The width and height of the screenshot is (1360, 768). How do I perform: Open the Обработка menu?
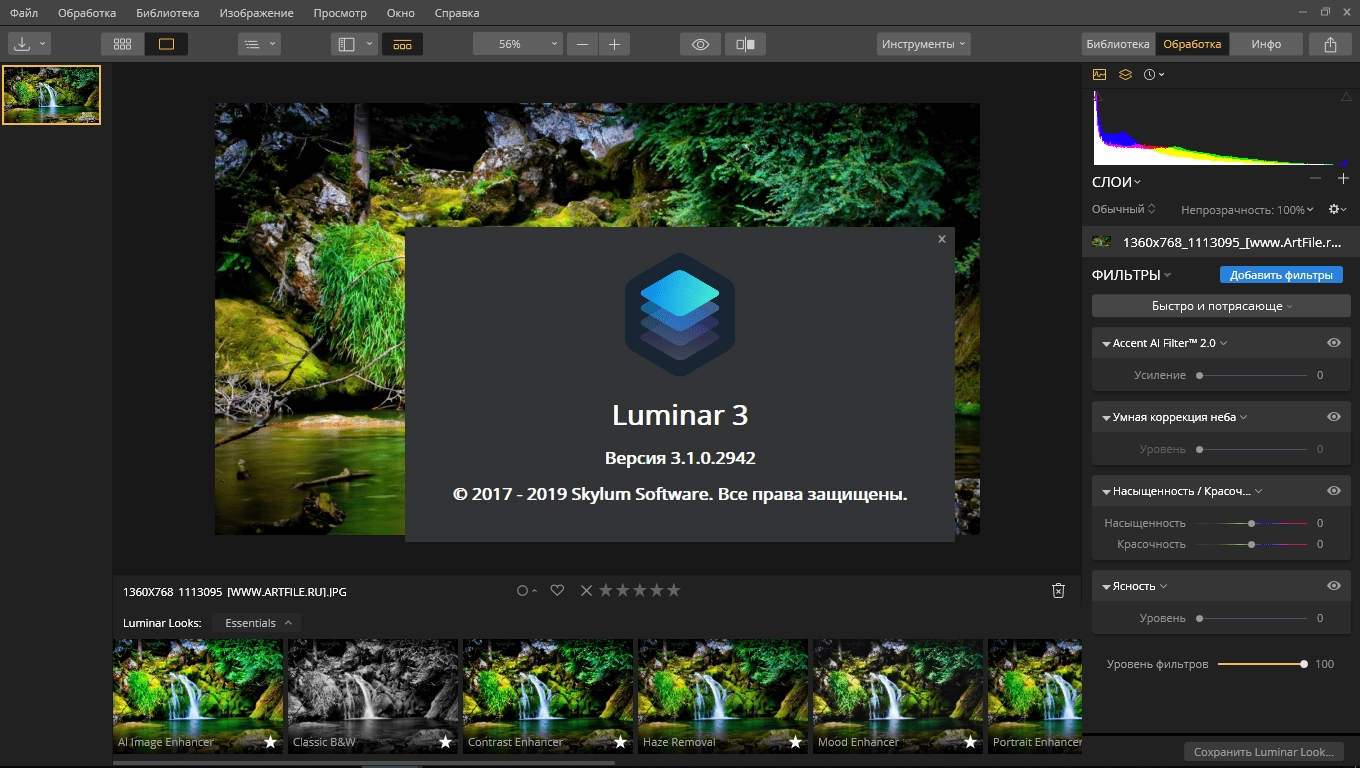[87, 13]
